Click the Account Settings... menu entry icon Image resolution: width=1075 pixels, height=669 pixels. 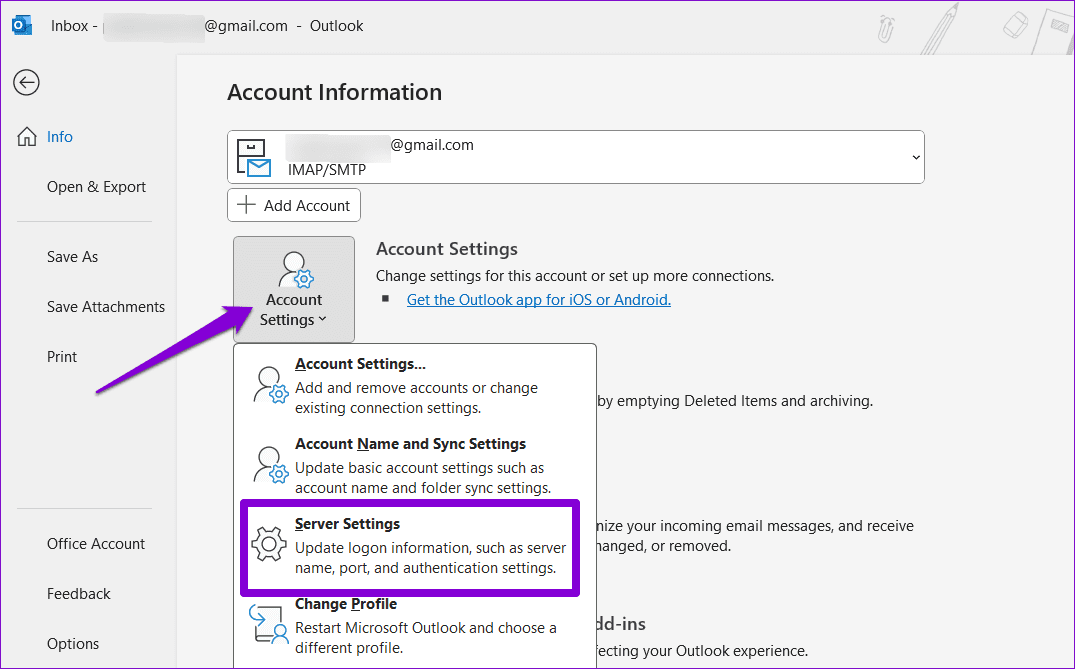click(x=270, y=387)
